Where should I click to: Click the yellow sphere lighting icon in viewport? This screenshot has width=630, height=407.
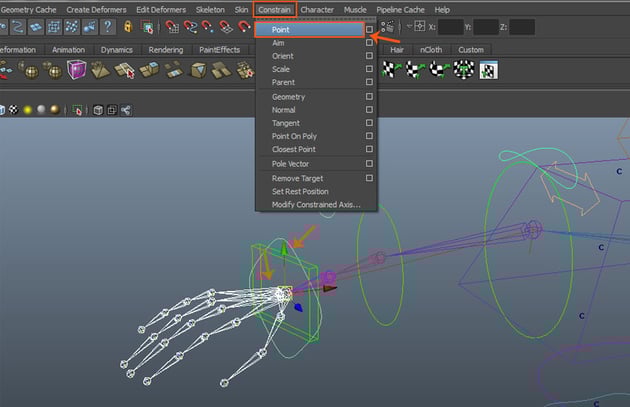[x=28, y=110]
